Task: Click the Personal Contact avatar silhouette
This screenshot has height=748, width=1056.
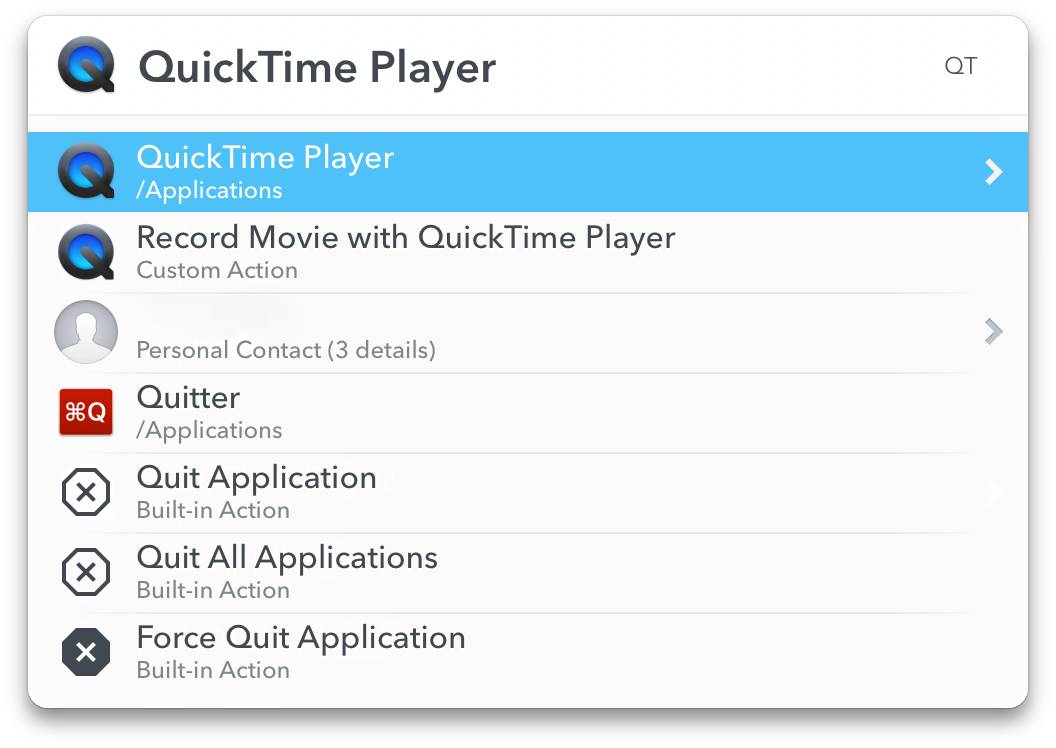Action: click(x=86, y=332)
